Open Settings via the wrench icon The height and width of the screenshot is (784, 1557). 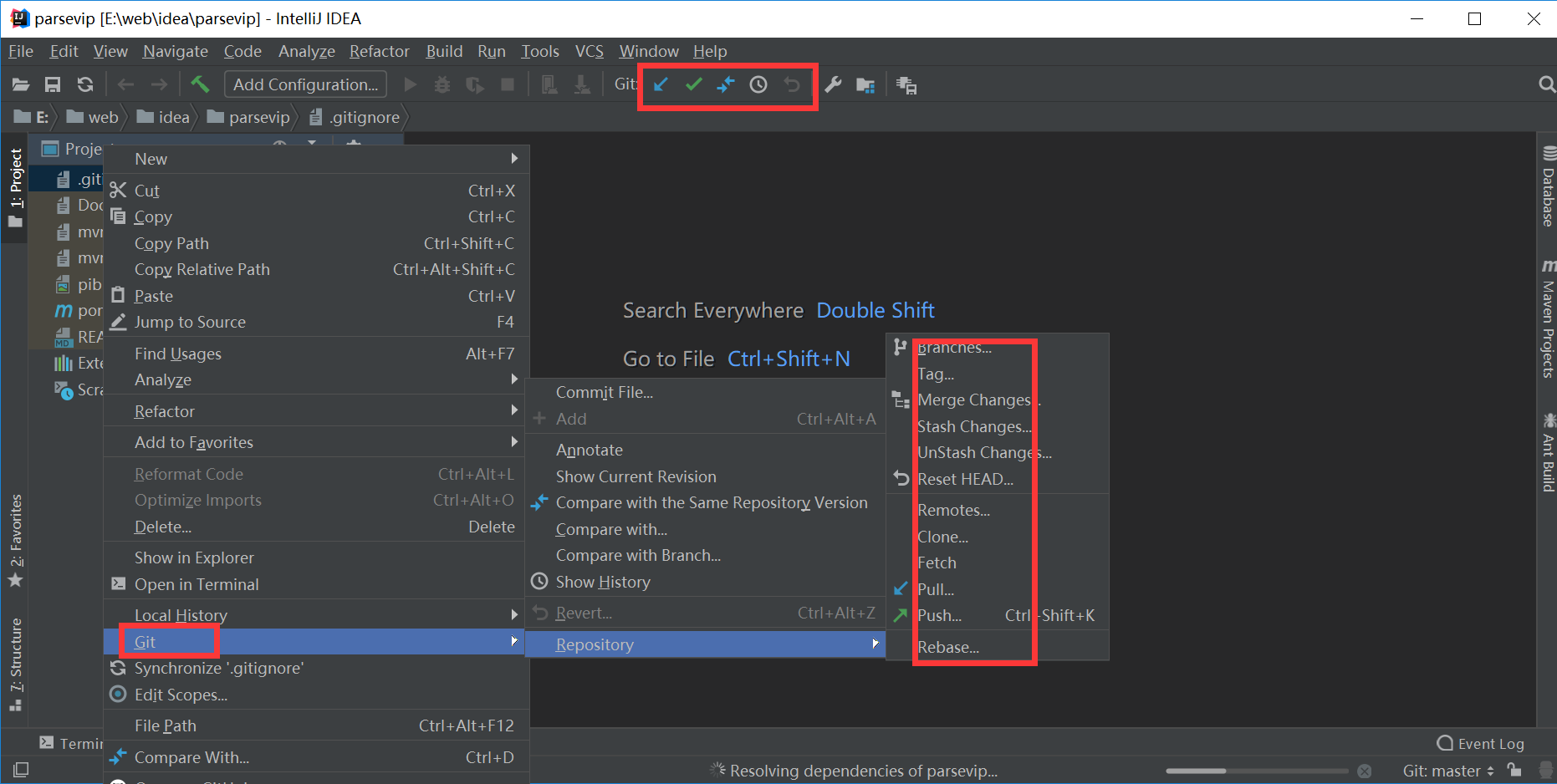pyautogui.click(x=833, y=84)
